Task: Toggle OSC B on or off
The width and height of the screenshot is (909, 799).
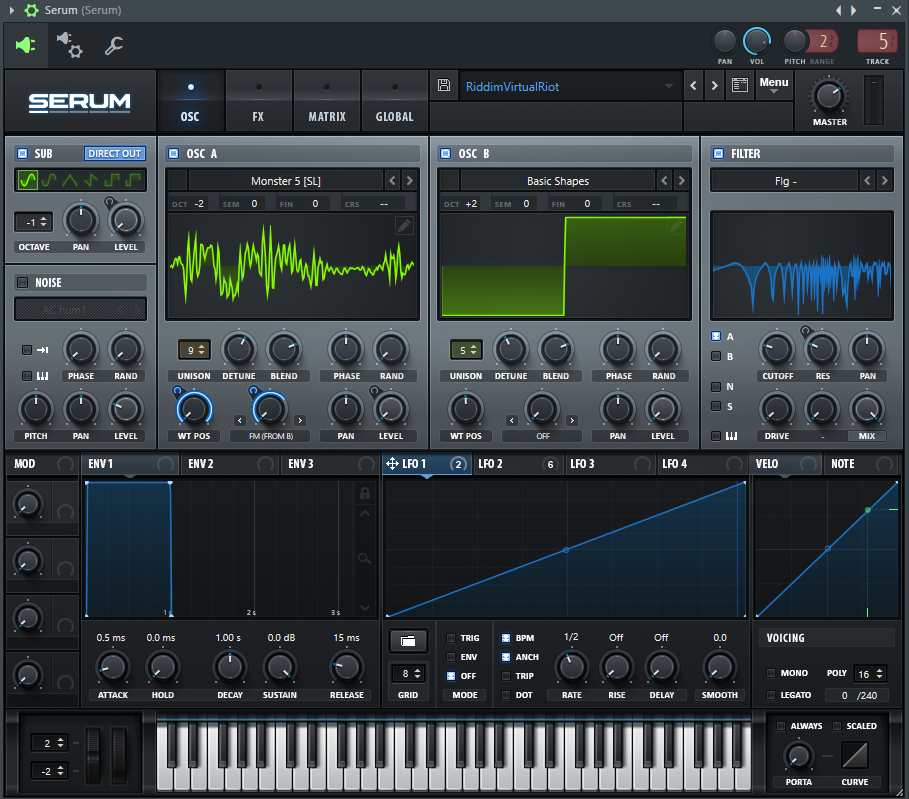Action: click(x=445, y=154)
